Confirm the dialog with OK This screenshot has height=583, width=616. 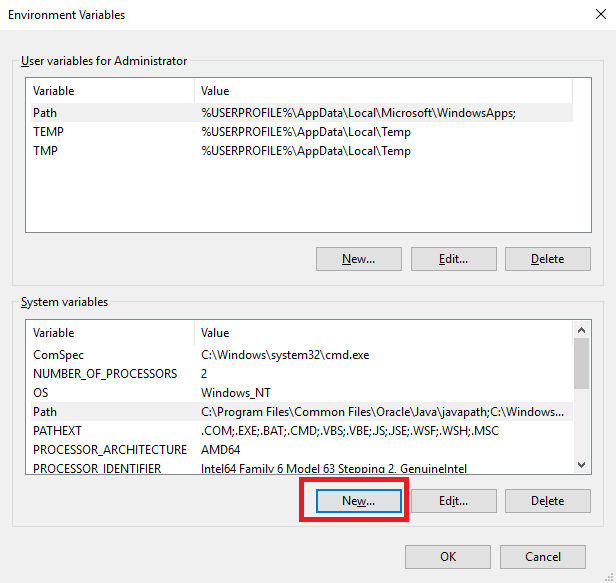(448, 557)
